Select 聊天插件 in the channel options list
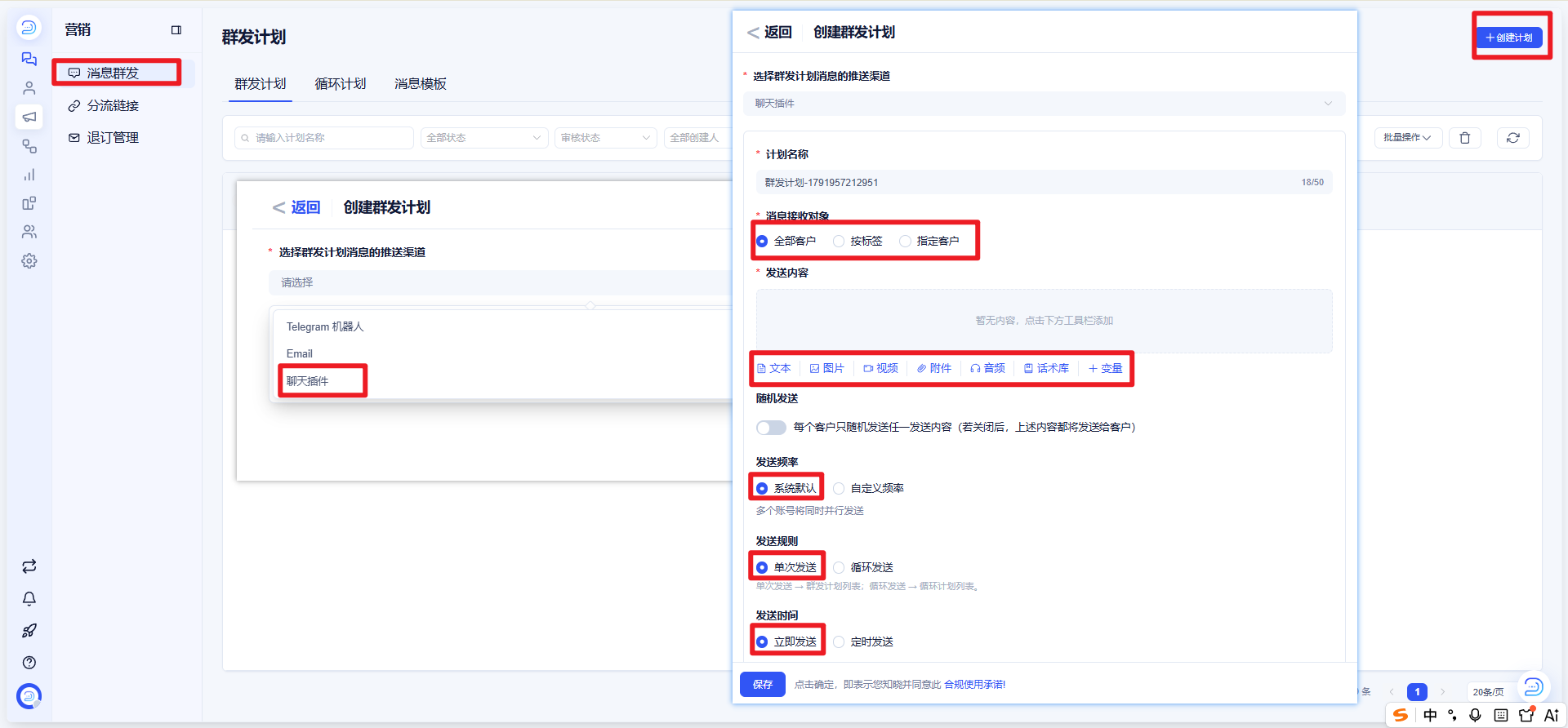The width and height of the screenshot is (1568, 728). click(x=308, y=381)
